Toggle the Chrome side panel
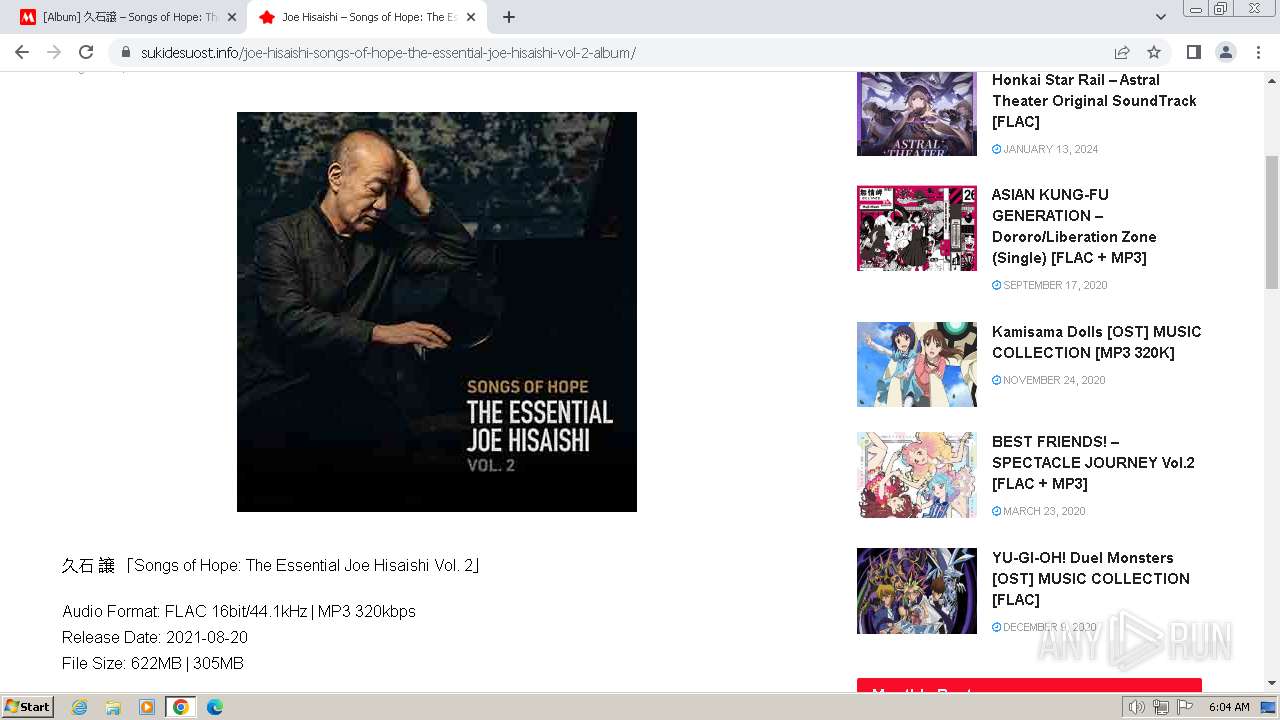Viewport: 1280px width, 720px height. (x=1193, y=52)
